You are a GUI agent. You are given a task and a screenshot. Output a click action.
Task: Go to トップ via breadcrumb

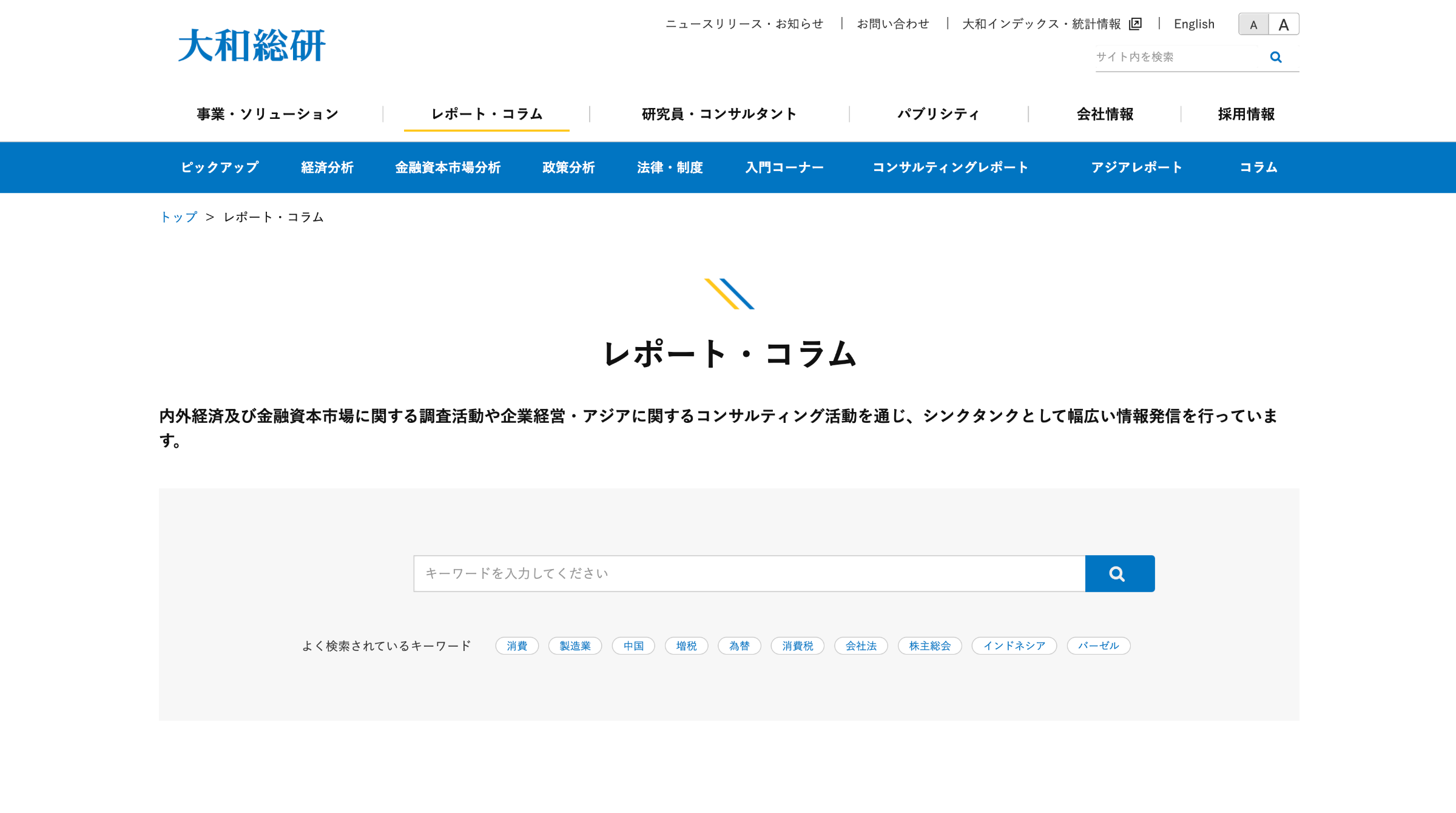coord(178,217)
